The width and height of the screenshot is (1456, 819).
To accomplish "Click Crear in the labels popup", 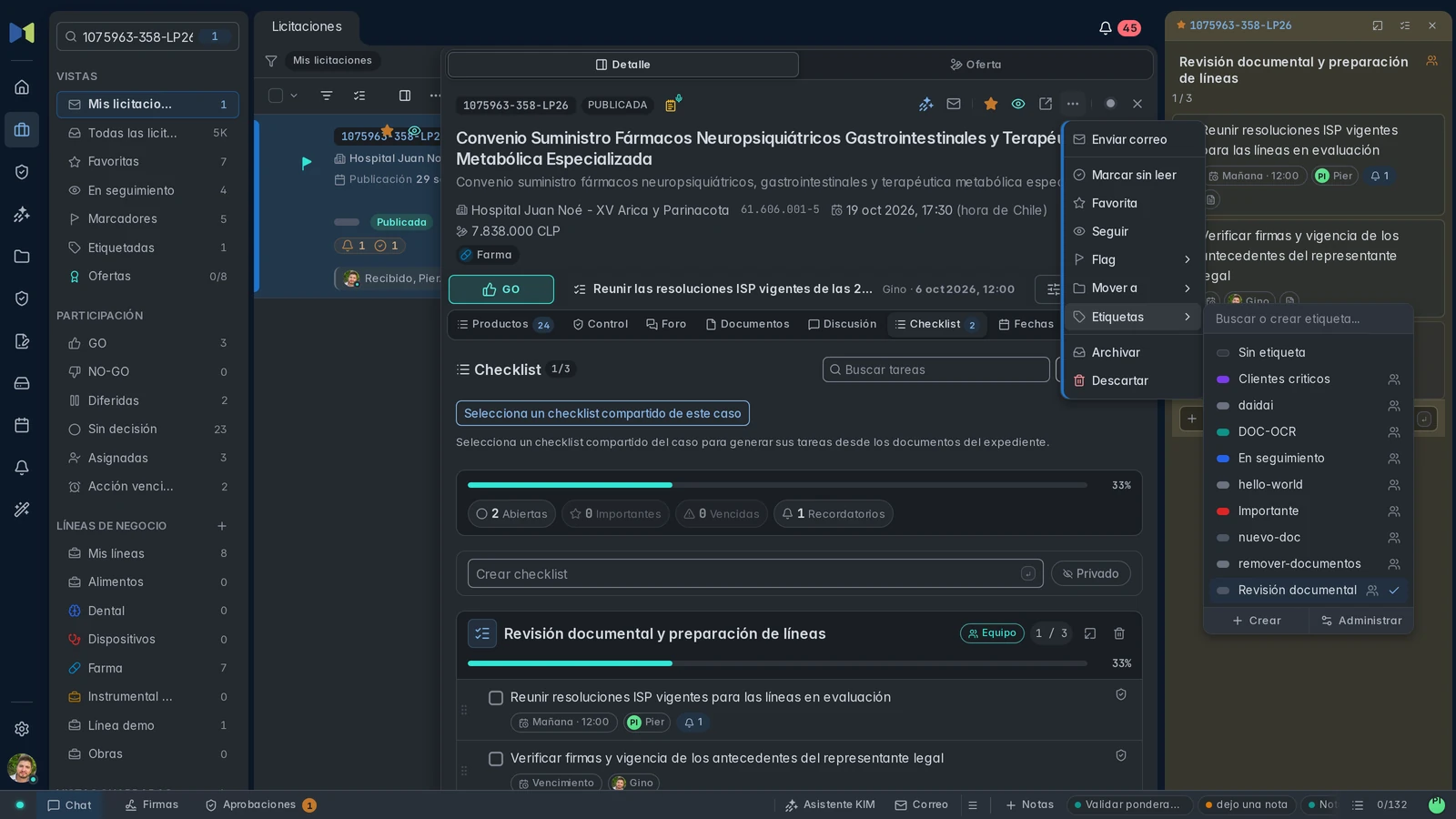I will 1257,621.
